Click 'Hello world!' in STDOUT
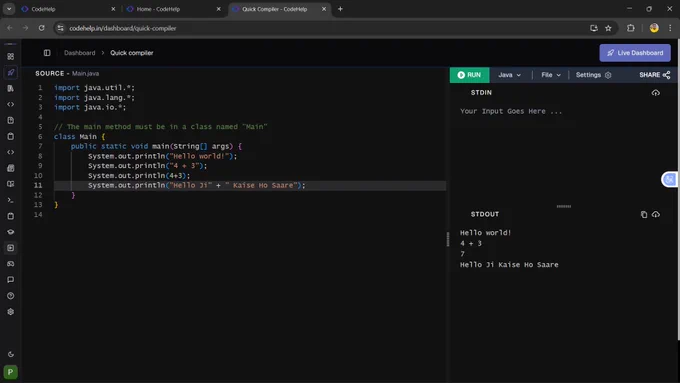 click(x=485, y=233)
